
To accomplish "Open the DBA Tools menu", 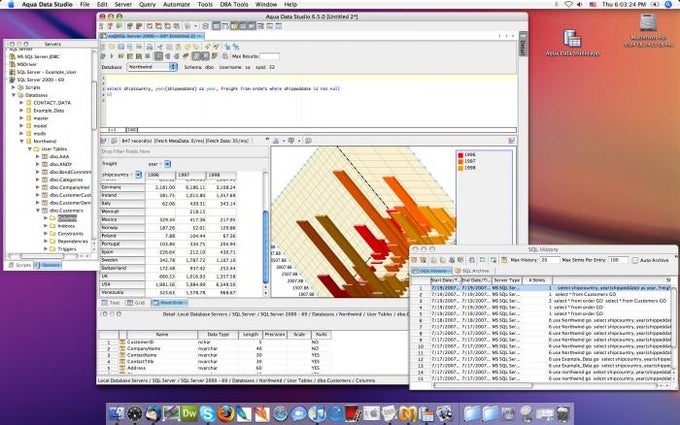I will [234, 4].
